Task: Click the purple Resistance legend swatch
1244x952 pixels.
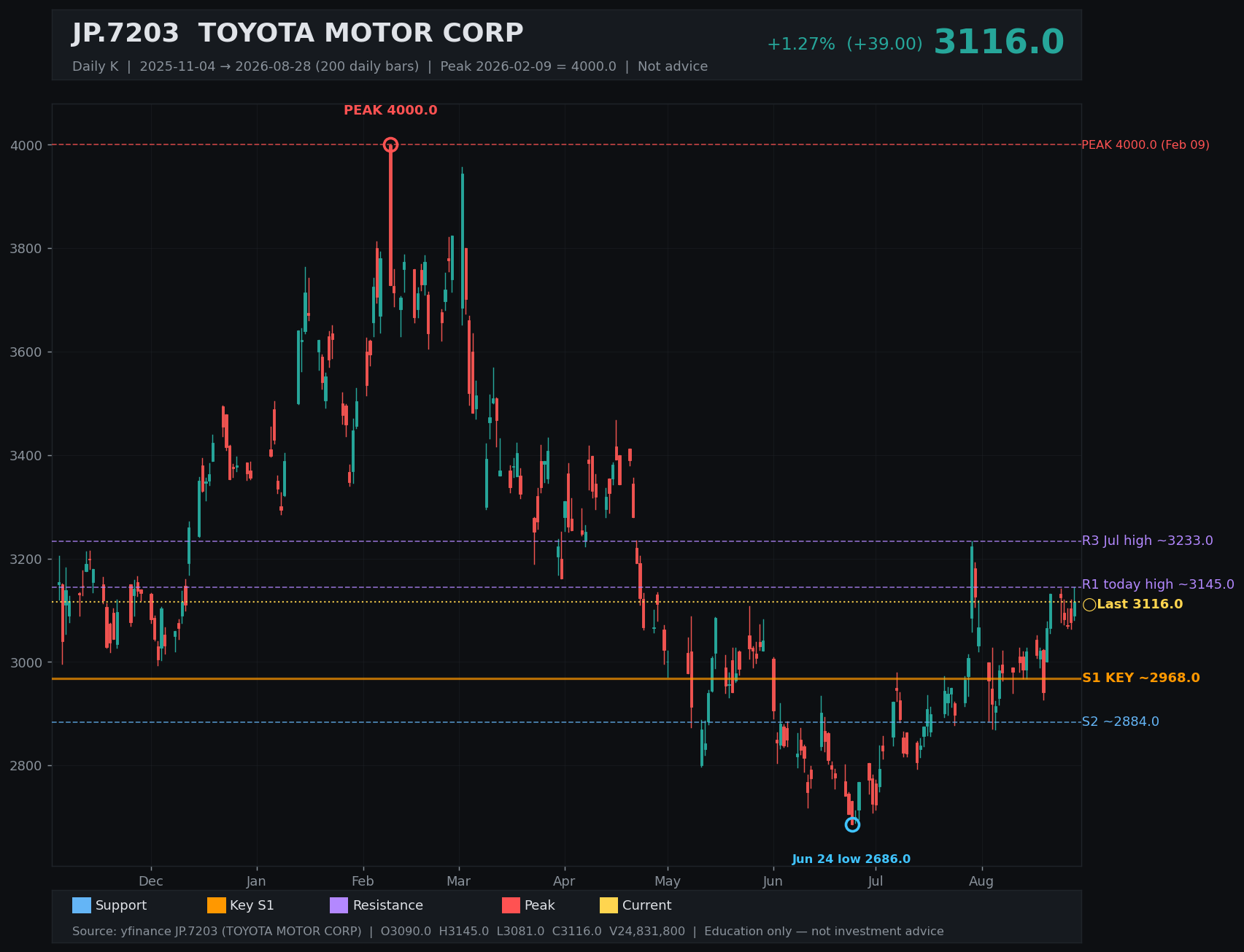Action: click(x=339, y=905)
